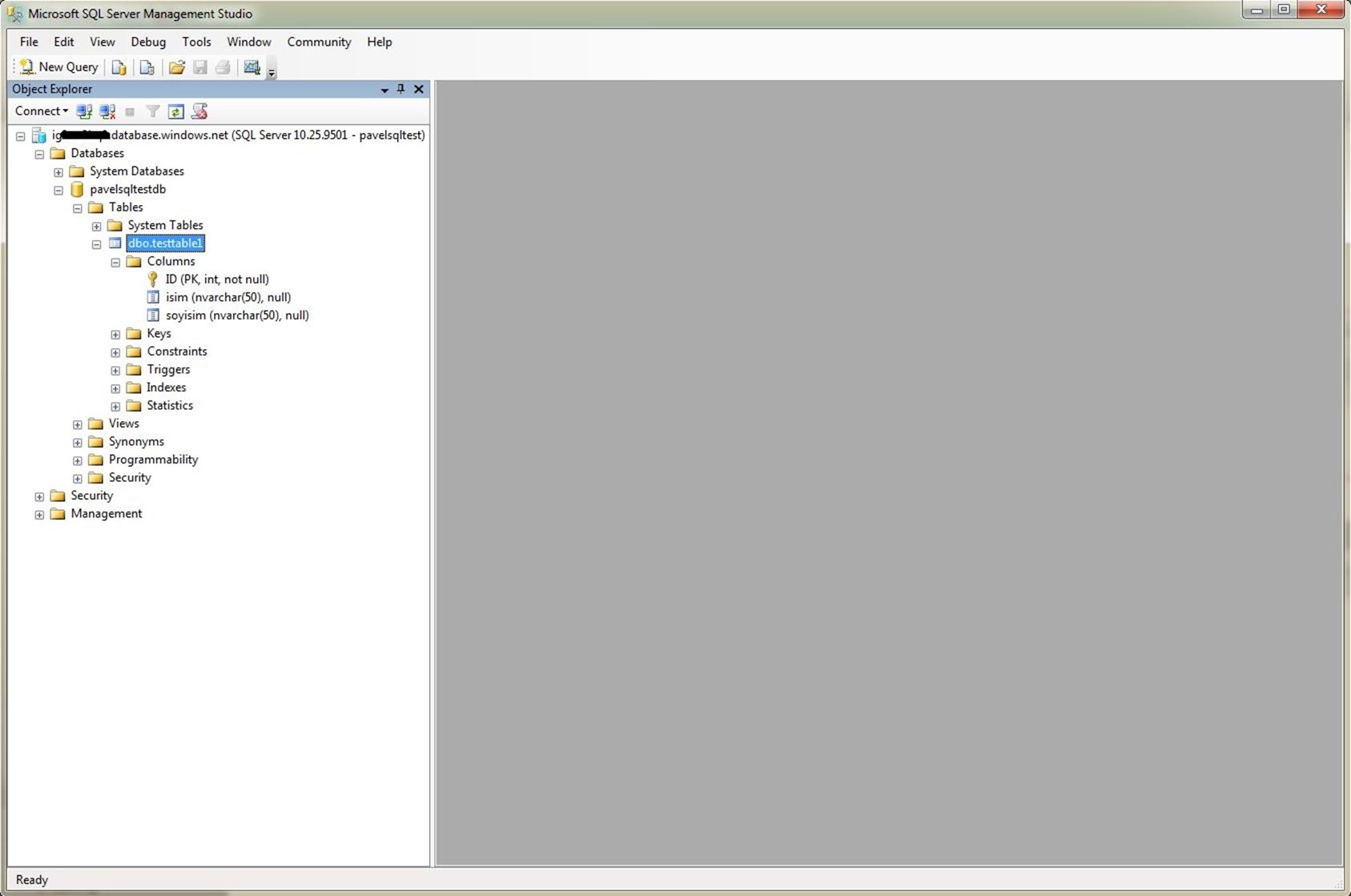Toggle the Object Explorer auto-hide pin
Image resolution: width=1351 pixels, height=896 pixels.
click(x=401, y=89)
